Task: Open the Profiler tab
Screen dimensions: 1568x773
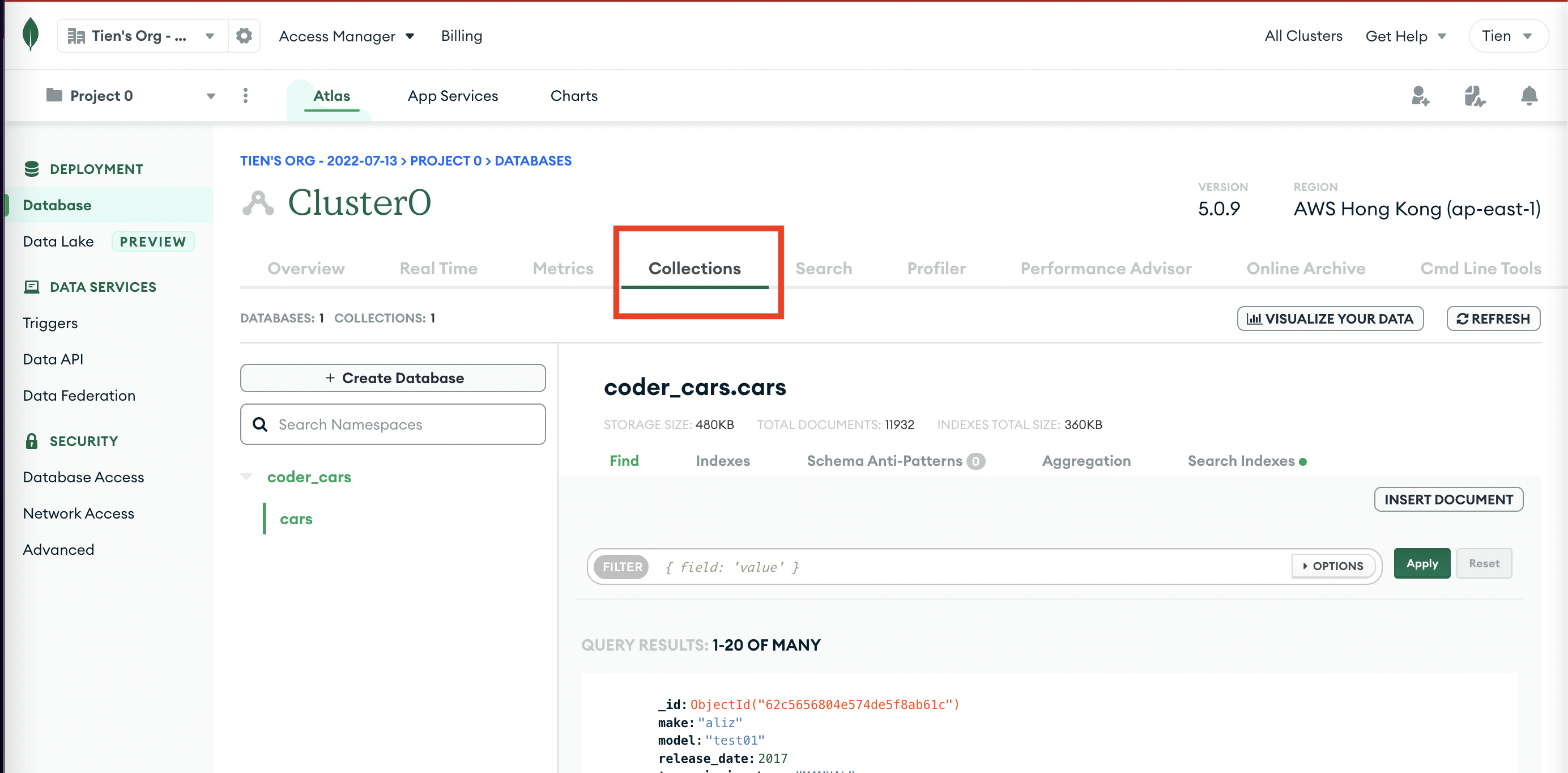Action: (936, 269)
